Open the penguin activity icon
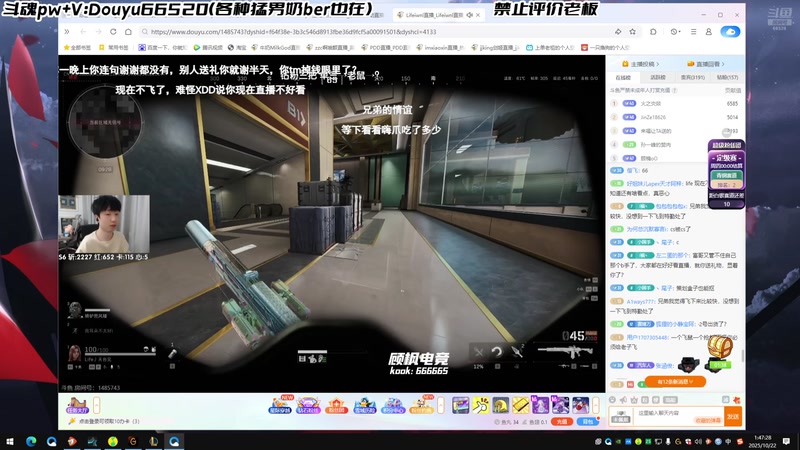 click(x=365, y=406)
